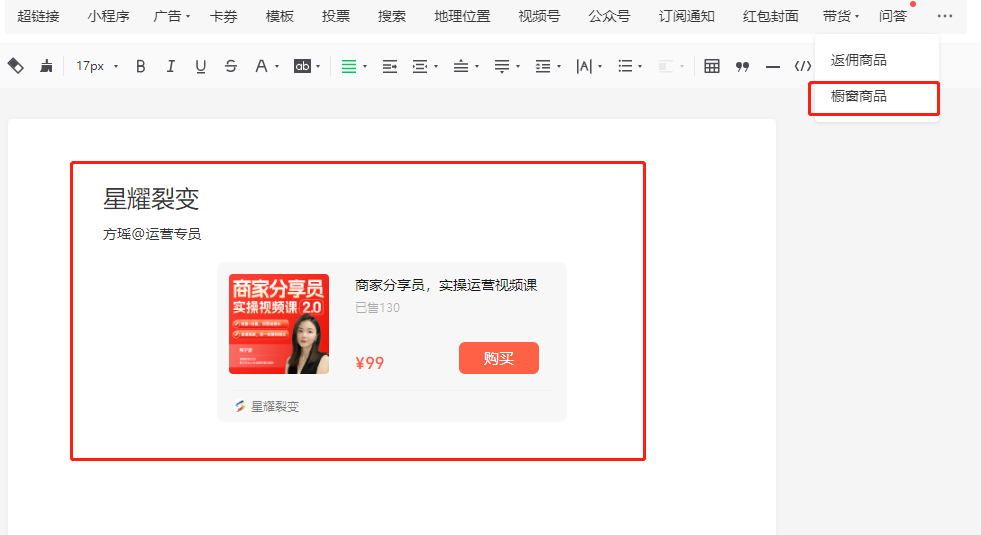
Task: Click the 商家分享员，实操运营视频课 product title
Action: (x=446, y=285)
